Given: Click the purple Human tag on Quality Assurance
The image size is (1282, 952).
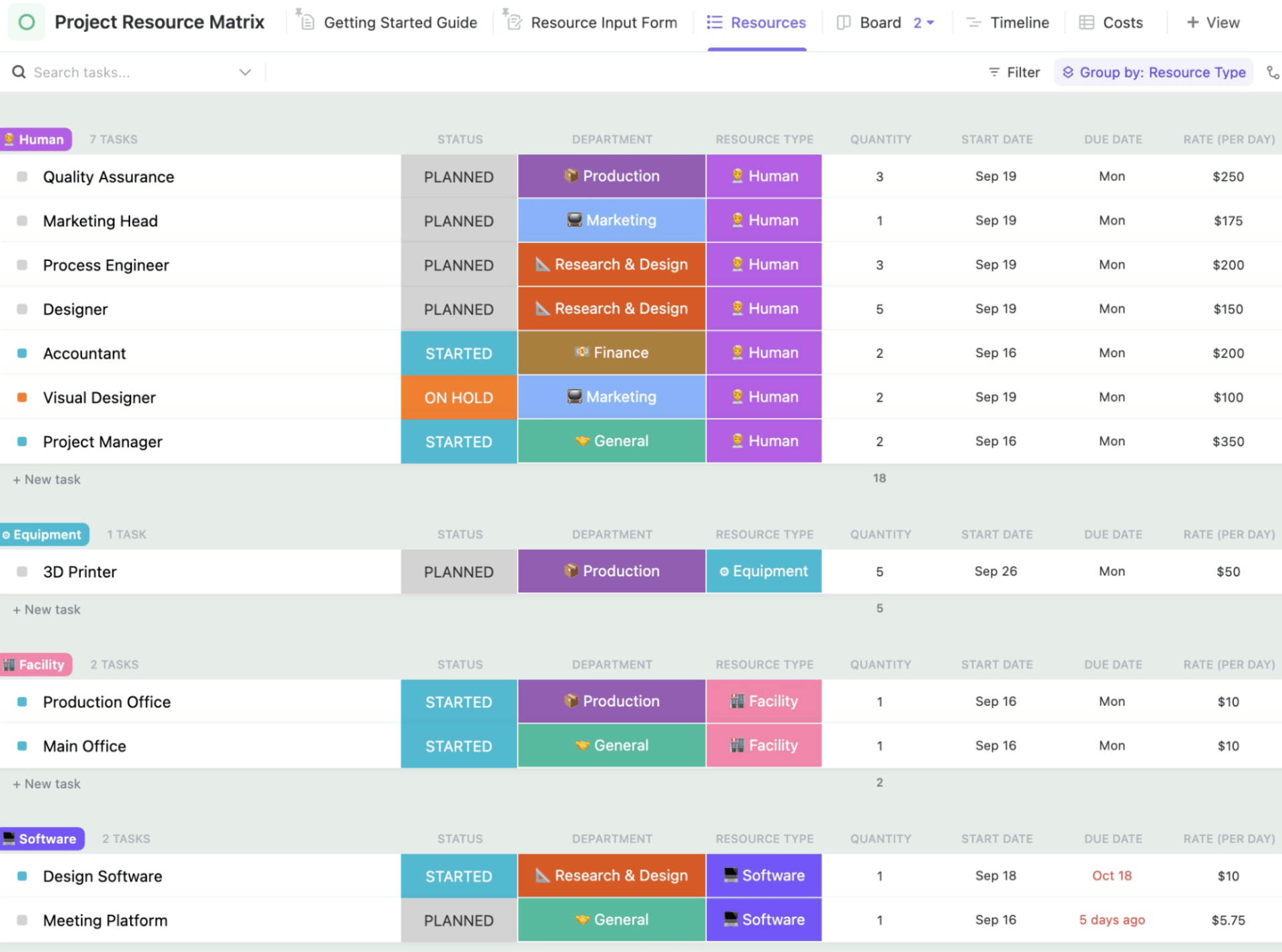Looking at the screenshot, I should [x=763, y=176].
